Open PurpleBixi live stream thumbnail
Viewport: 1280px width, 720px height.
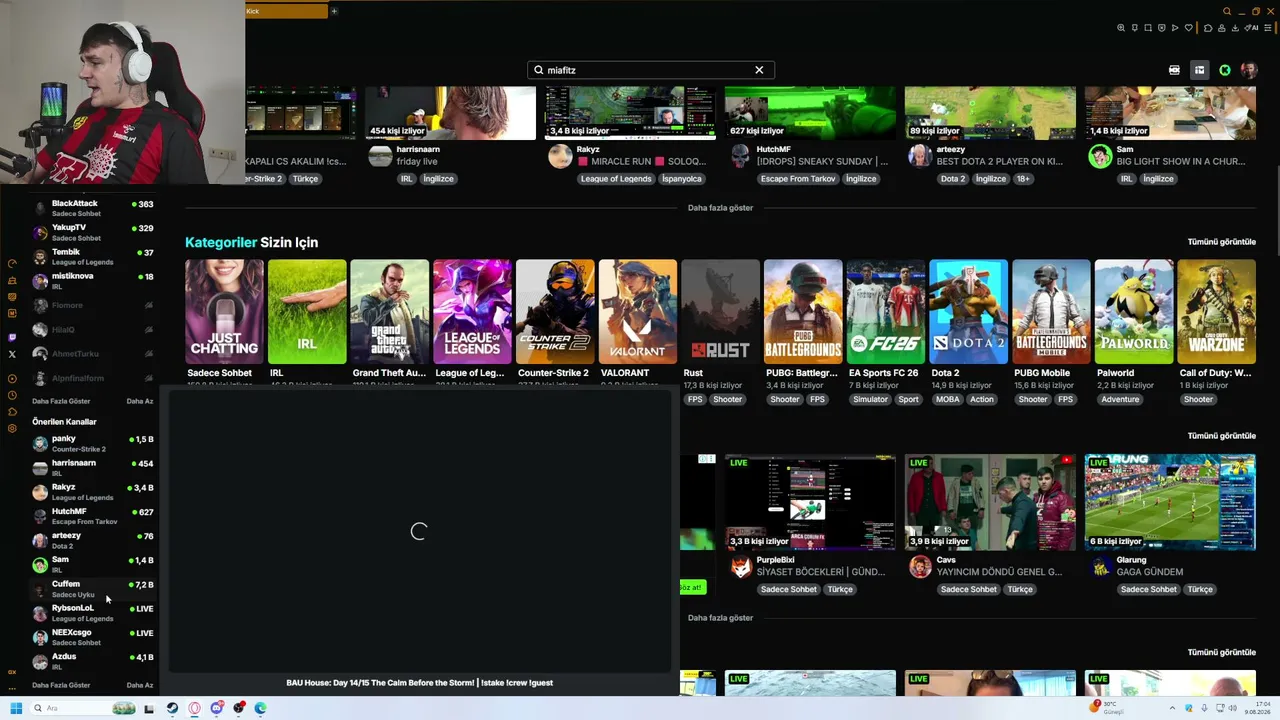click(x=810, y=502)
